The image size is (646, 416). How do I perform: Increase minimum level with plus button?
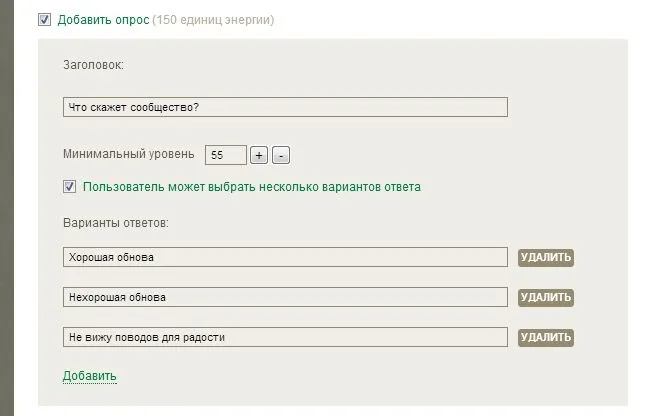click(258, 155)
